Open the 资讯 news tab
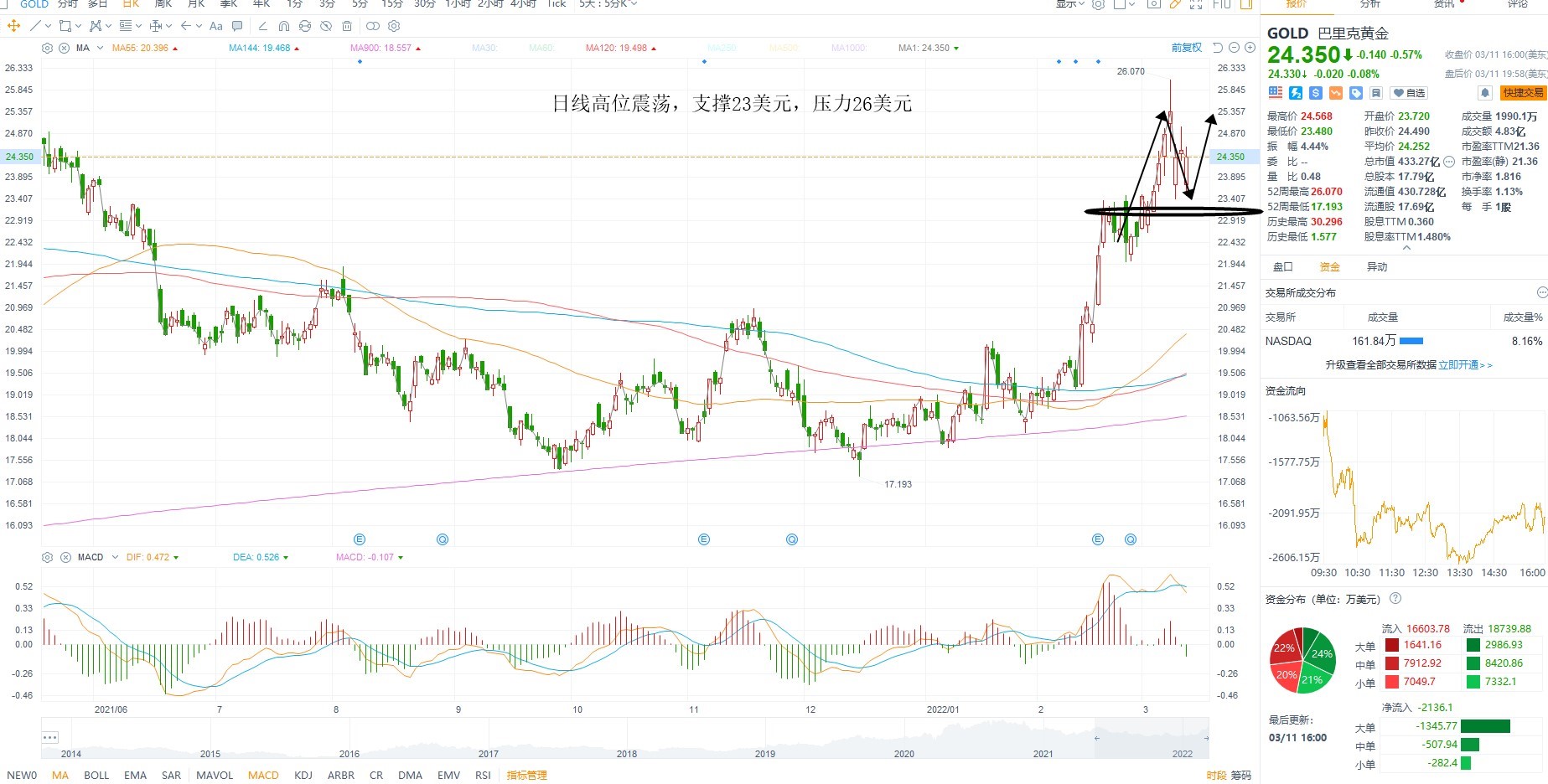This screenshot has height=784, width=1548. [1444, 4]
